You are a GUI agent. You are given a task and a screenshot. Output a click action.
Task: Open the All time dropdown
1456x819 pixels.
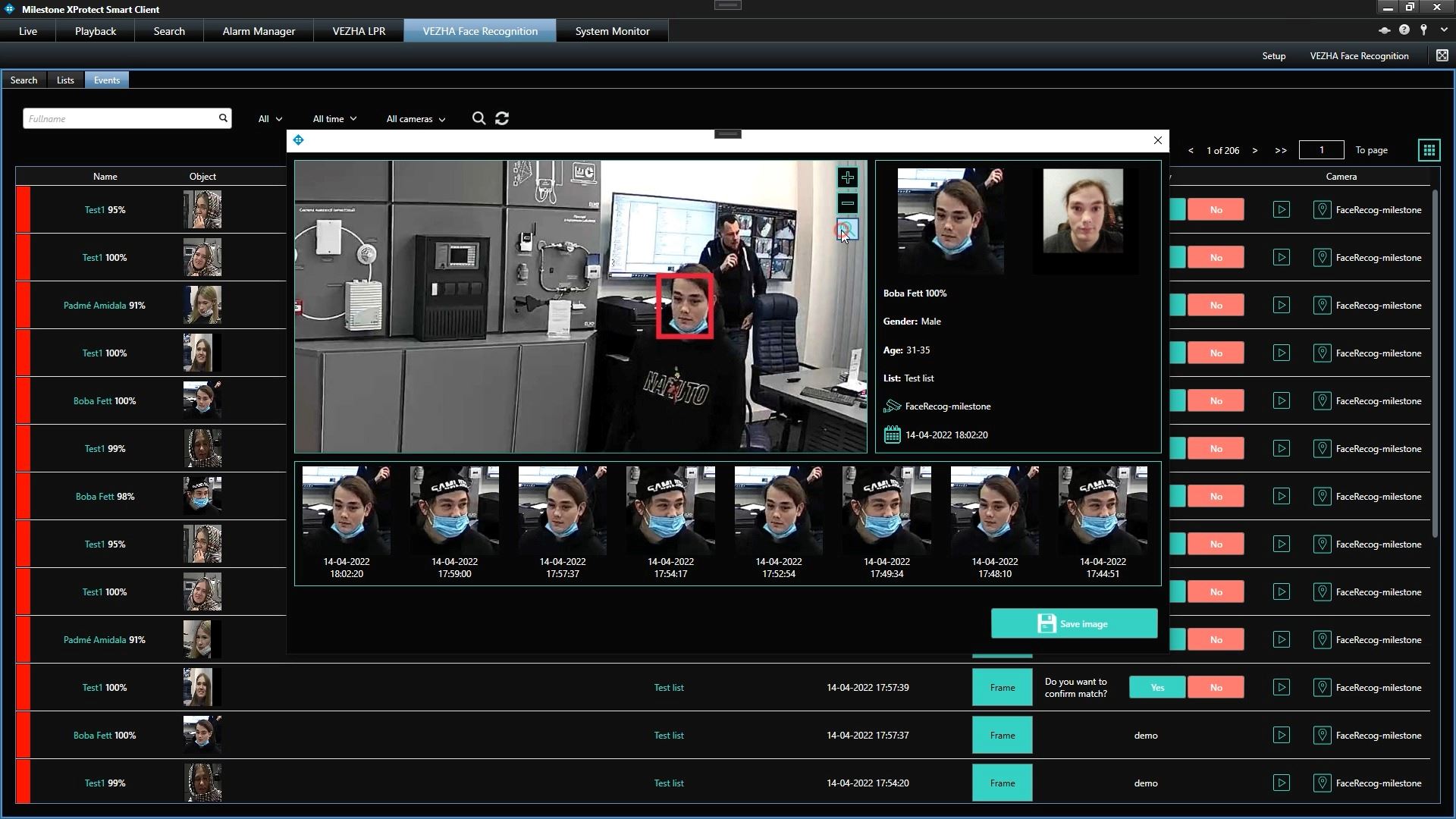(x=334, y=119)
